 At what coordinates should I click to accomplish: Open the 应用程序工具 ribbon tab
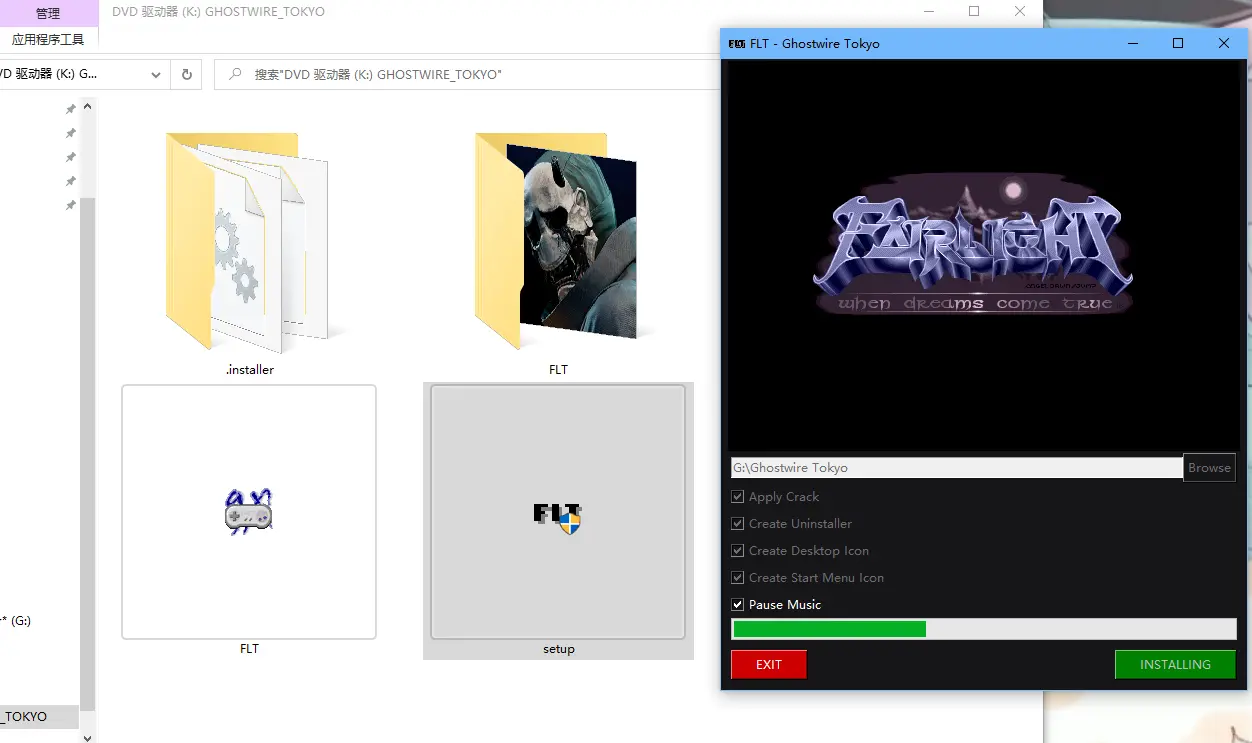[48, 40]
